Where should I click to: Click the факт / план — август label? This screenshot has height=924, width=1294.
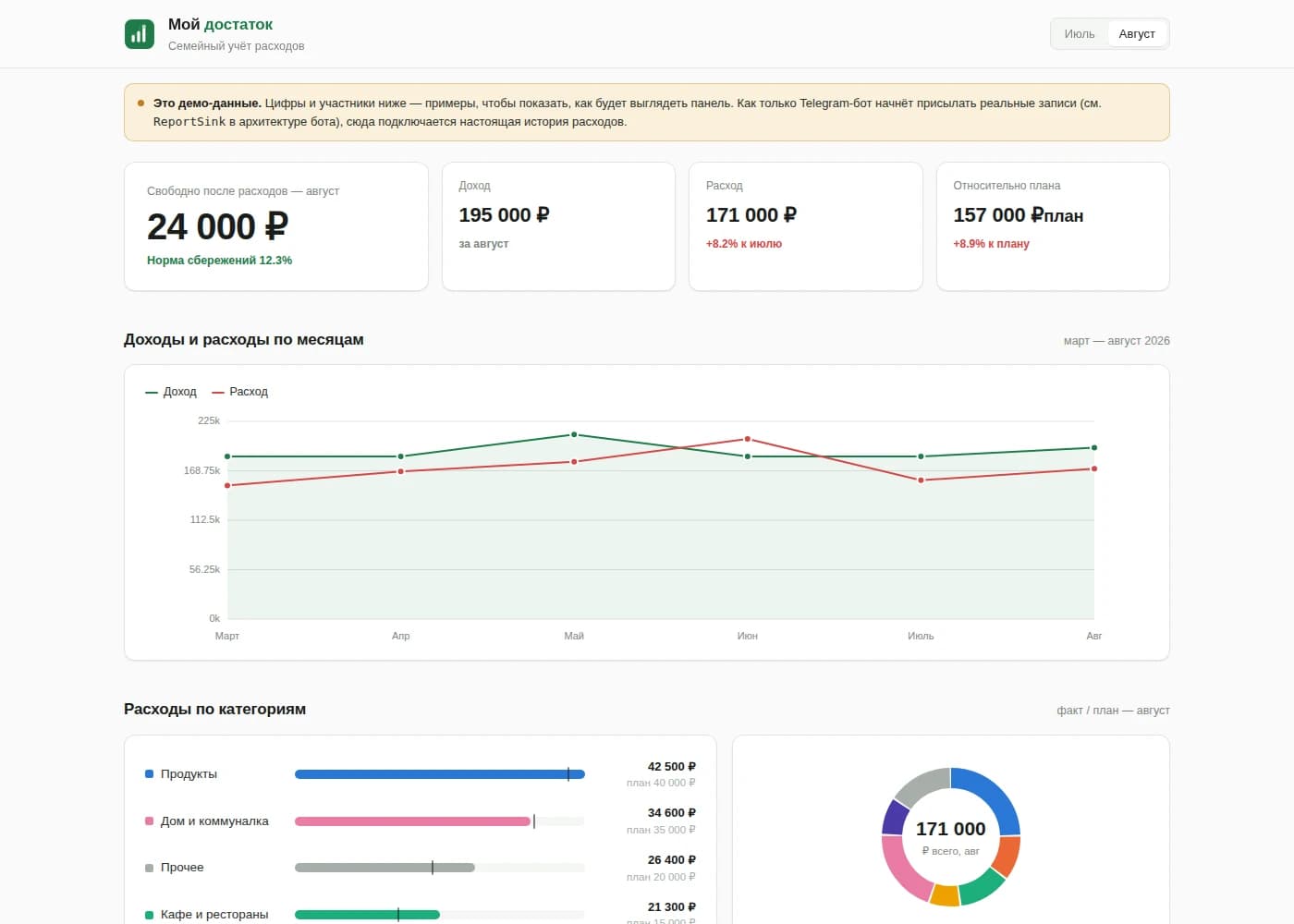[x=1113, y=711]
